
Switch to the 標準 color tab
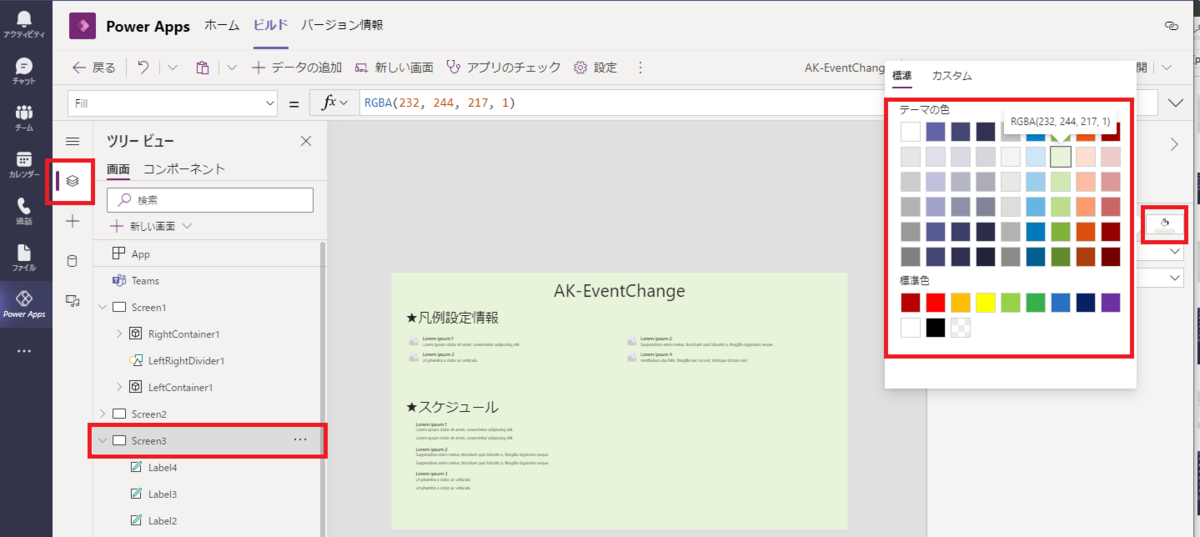(902, 76)
